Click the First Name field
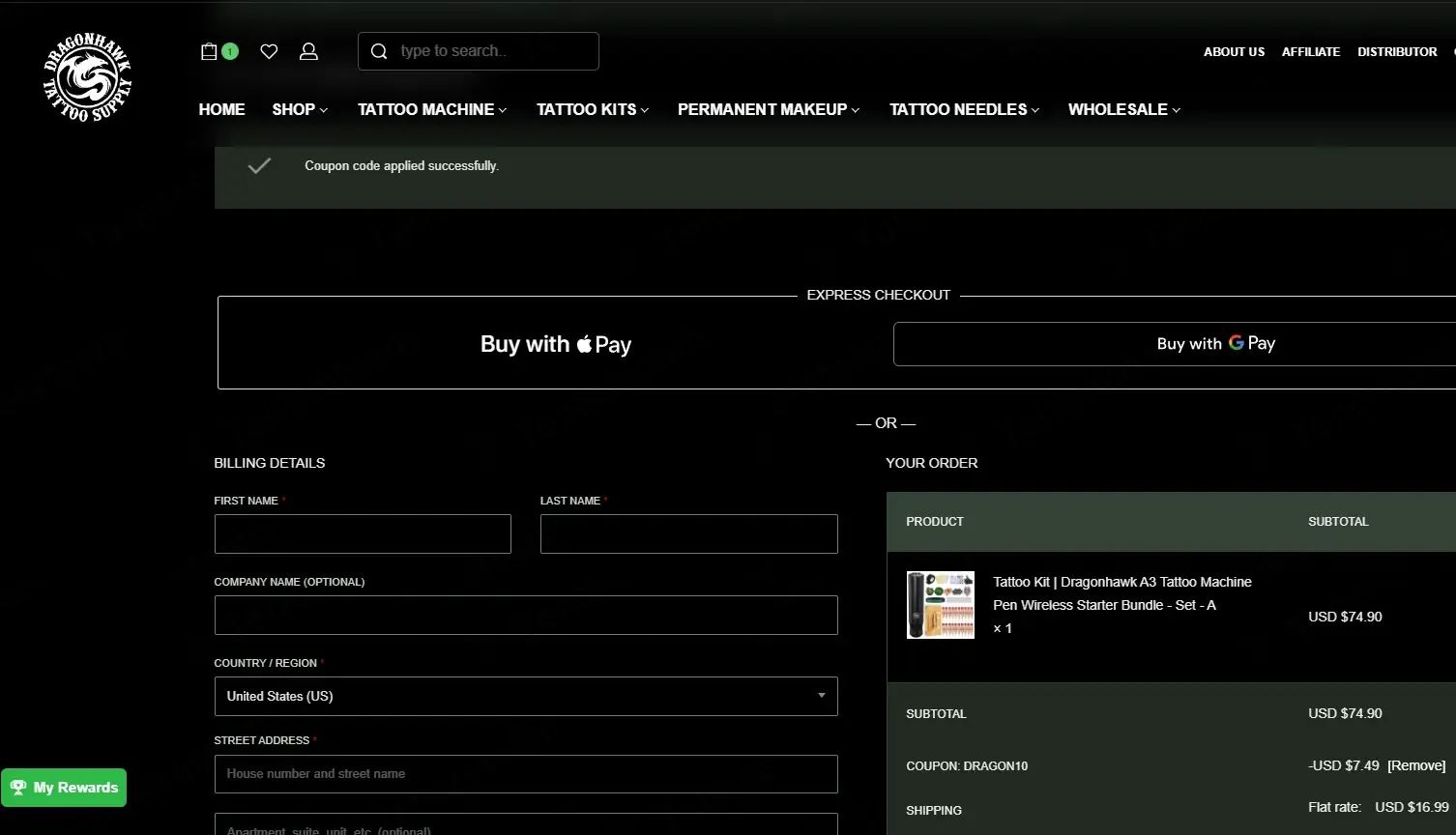The image size is (1456, 835). coord(363,534)
